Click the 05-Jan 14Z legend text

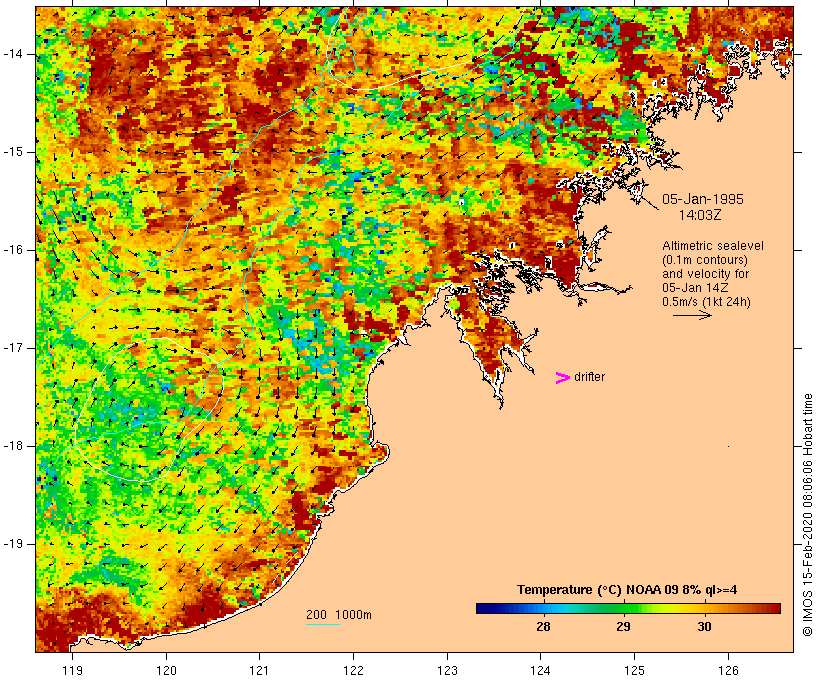coord(696,288)
